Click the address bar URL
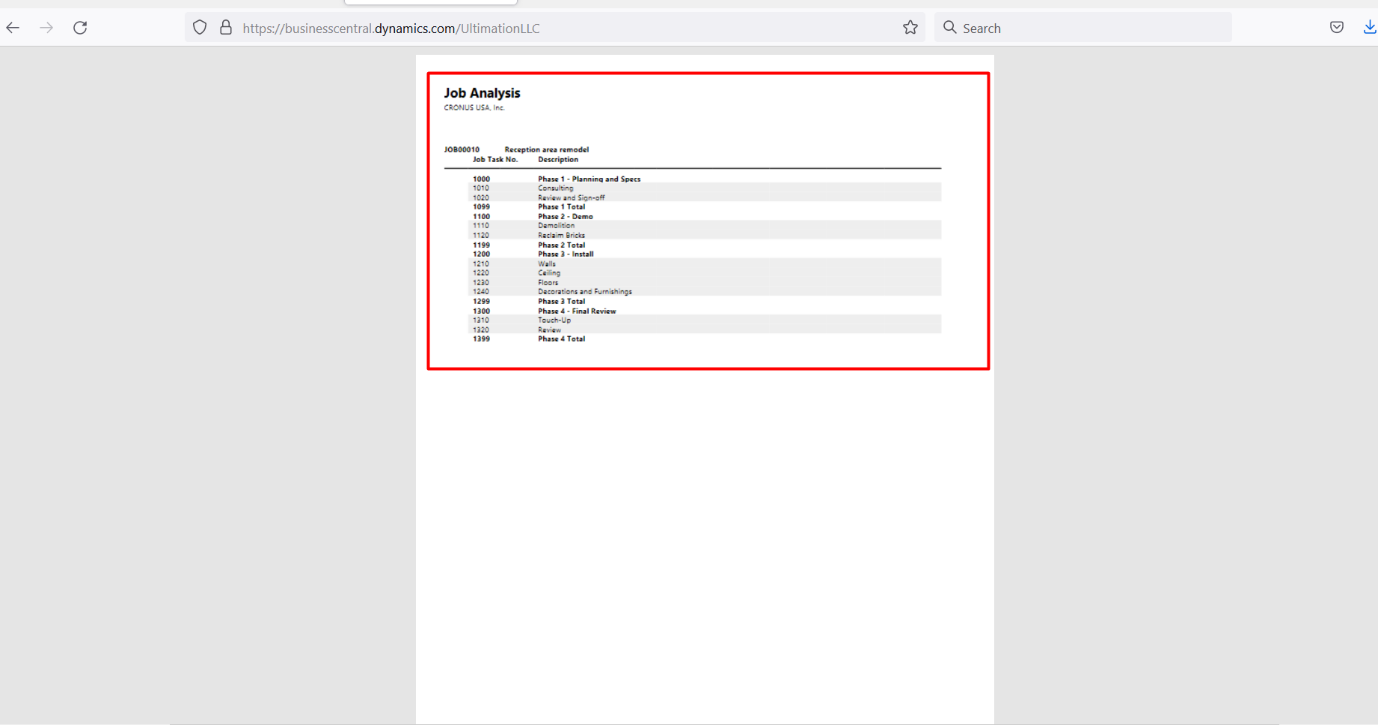Viewport: 1378px width, 725px height. click(390, 27)
